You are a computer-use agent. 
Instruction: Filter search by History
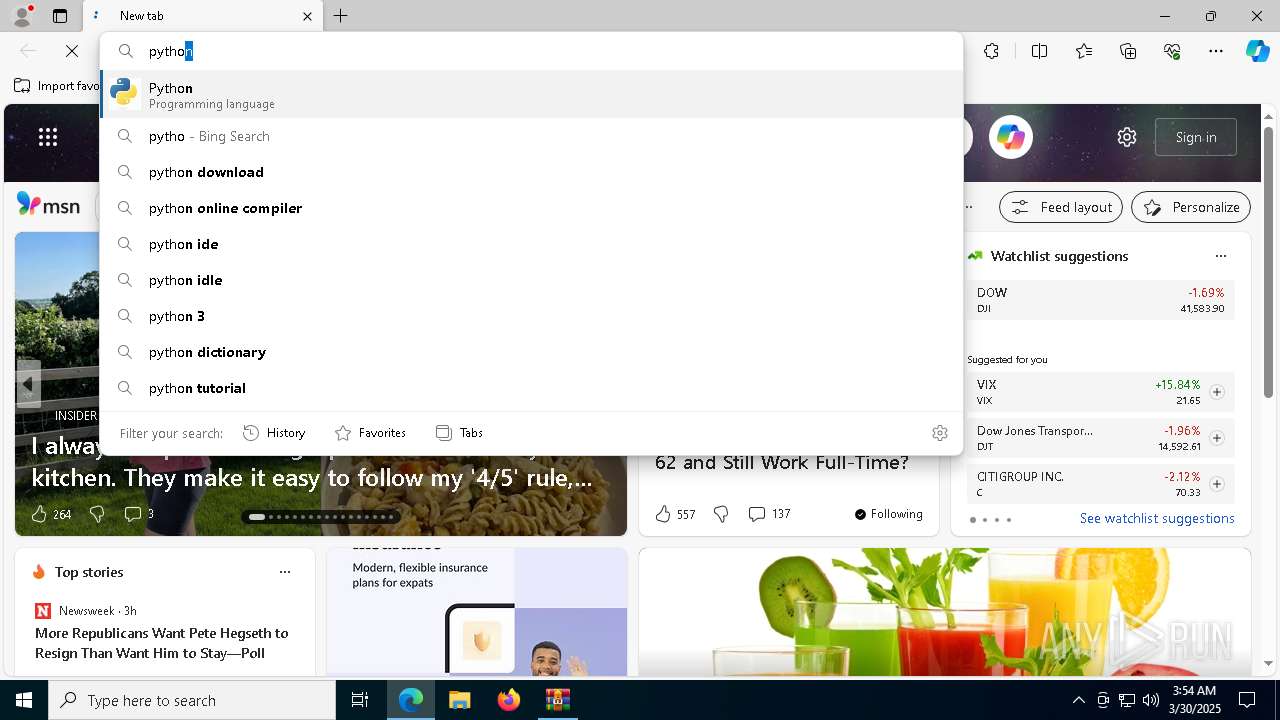[x=274, y=433]
